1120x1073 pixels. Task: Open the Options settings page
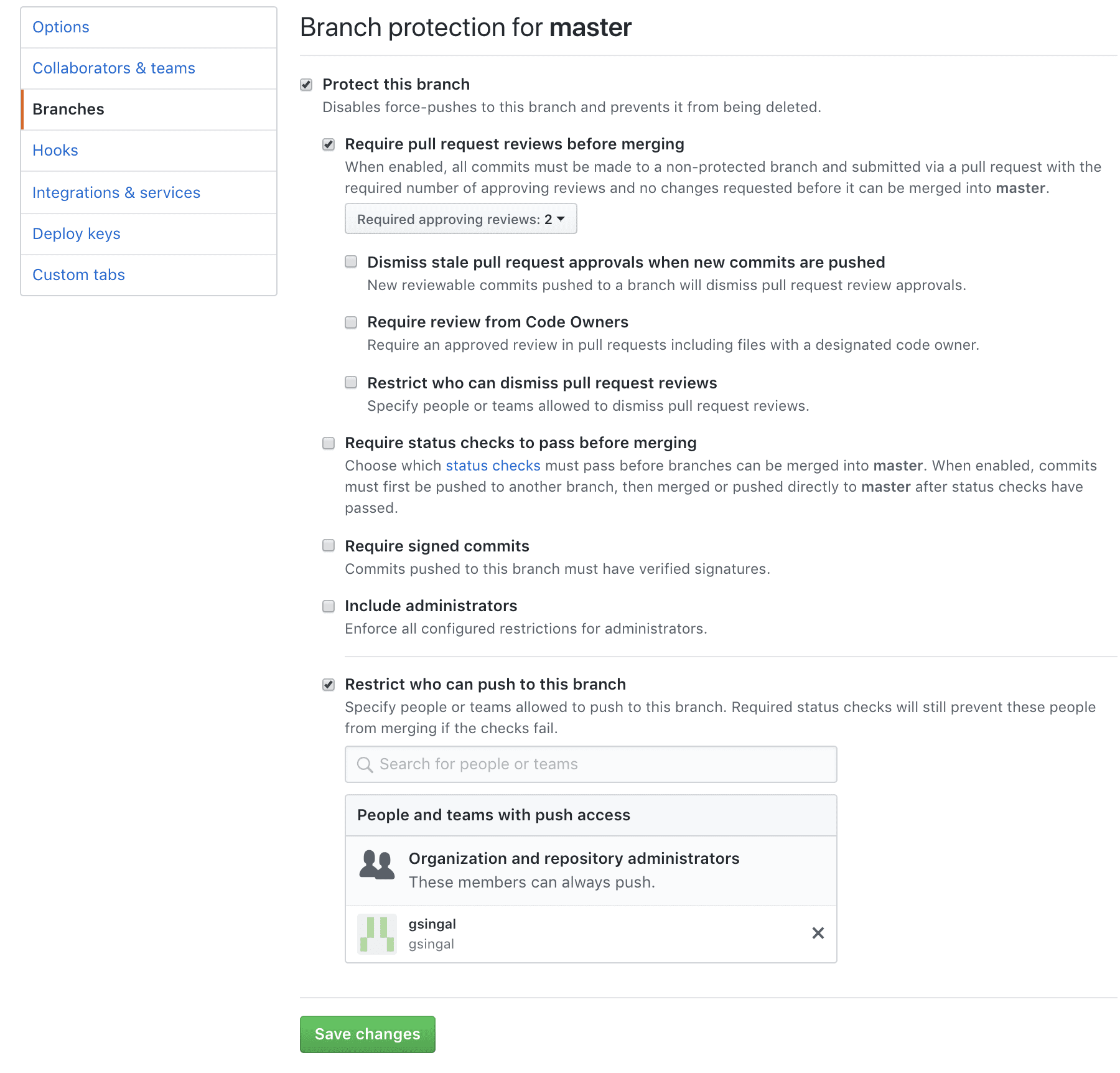click(60, 27)
